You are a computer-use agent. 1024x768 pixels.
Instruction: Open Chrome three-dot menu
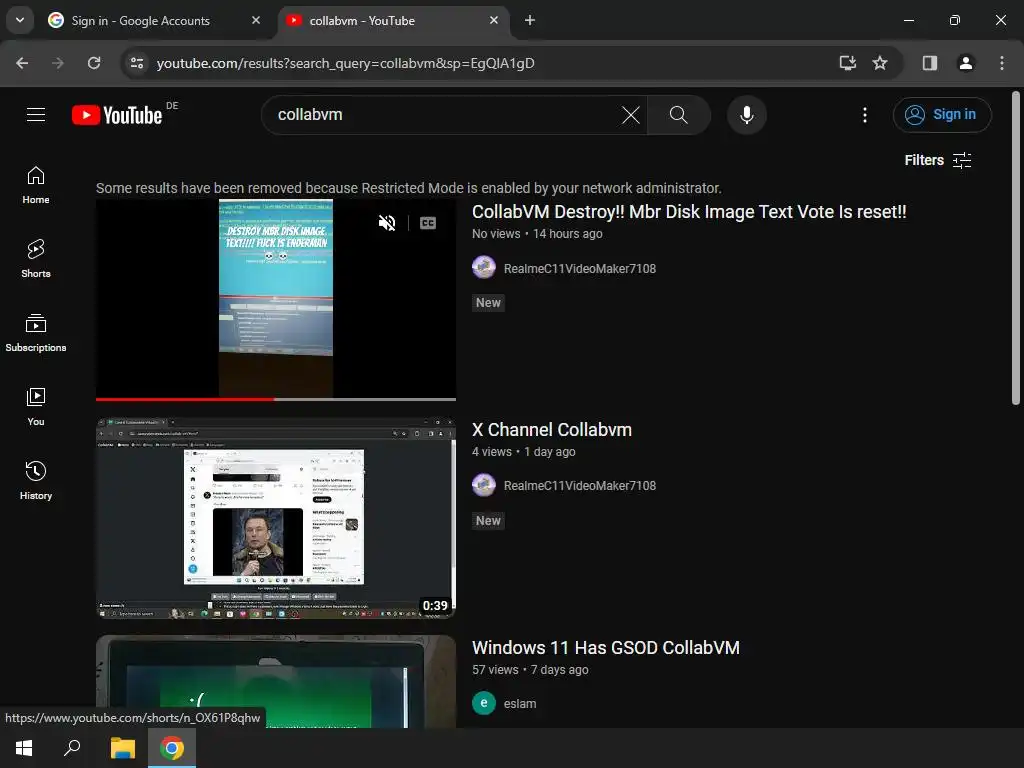click(1002, 63)
